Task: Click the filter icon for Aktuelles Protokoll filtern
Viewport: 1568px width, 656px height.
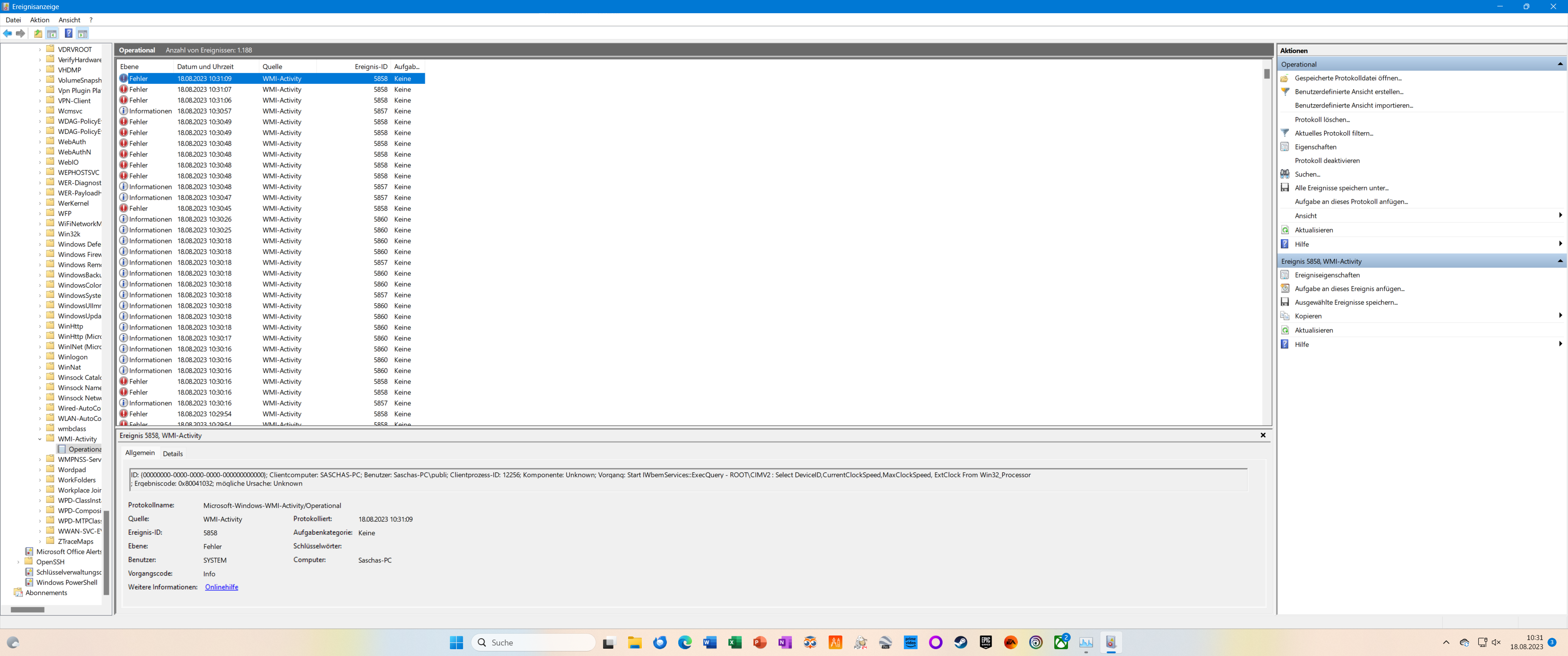Action: coord(1285,133)
